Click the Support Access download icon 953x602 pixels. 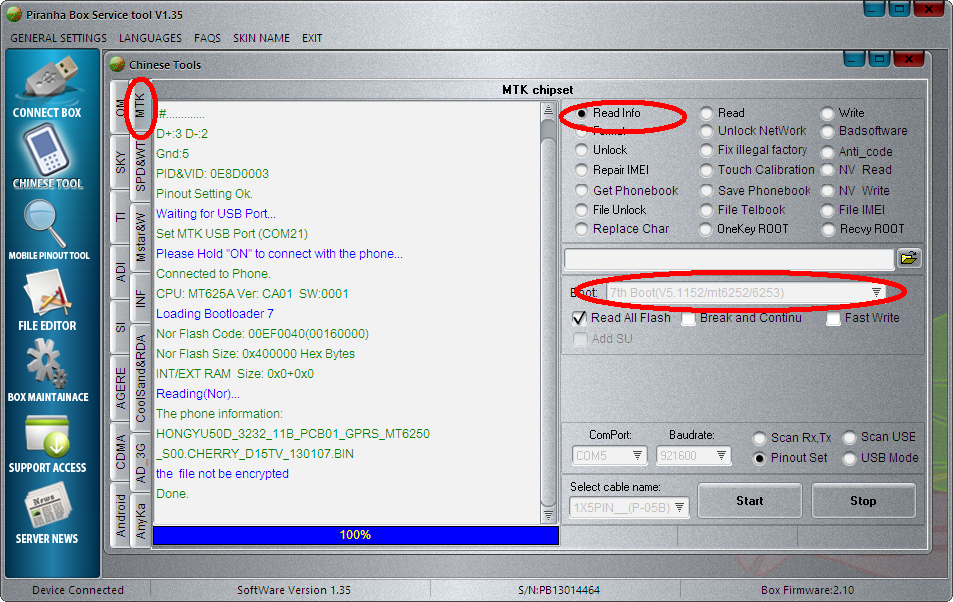point(47,436)
